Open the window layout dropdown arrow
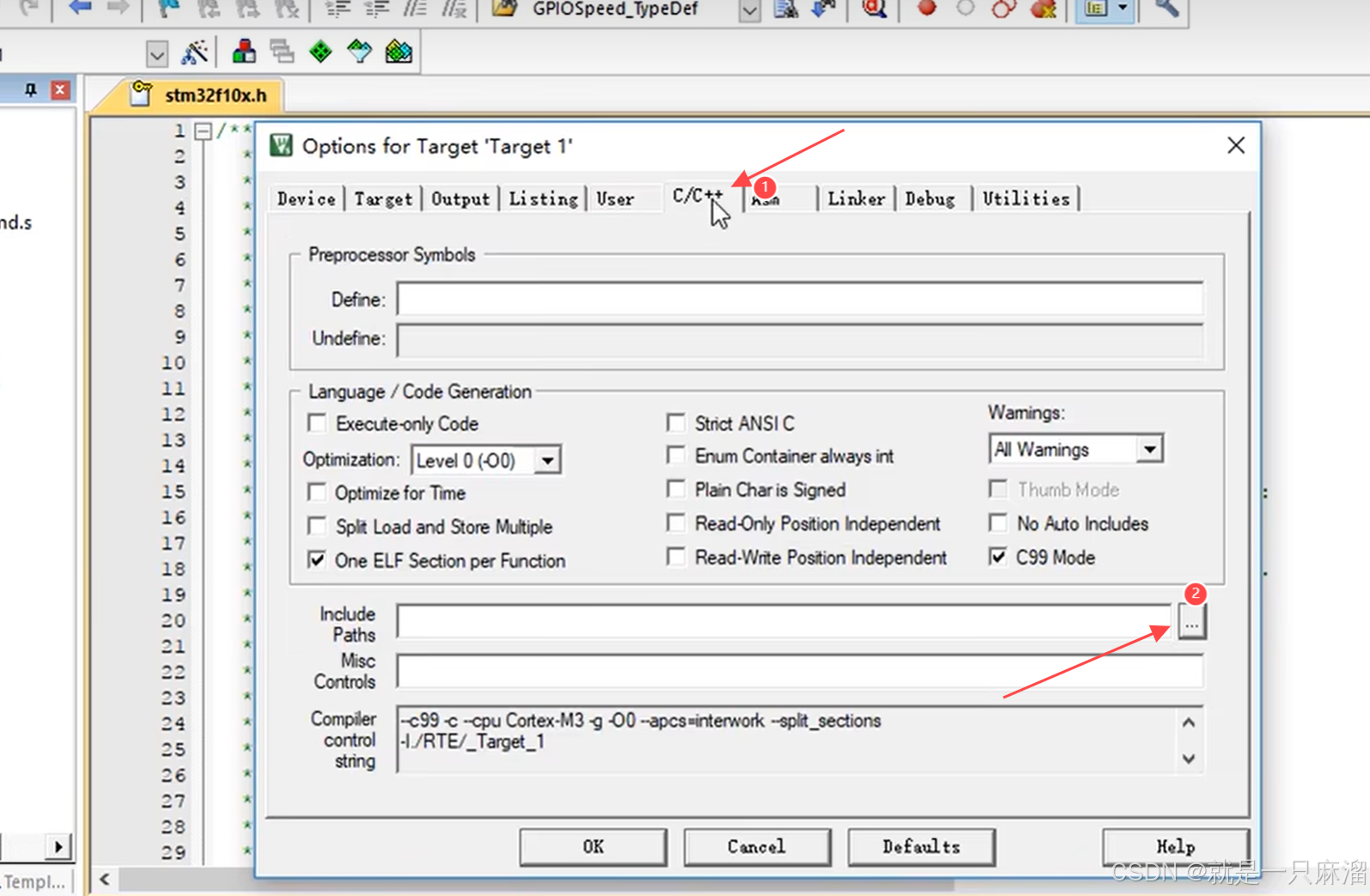 coord(1123,8)
